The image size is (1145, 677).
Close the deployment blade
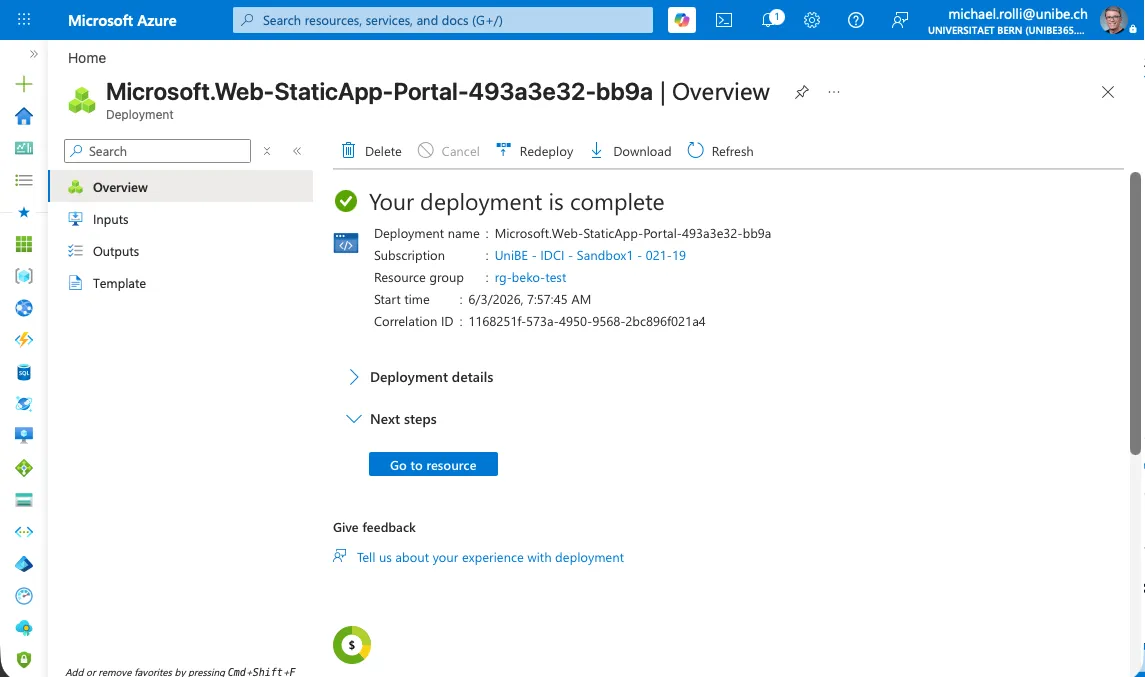[x=1108, y=92]
